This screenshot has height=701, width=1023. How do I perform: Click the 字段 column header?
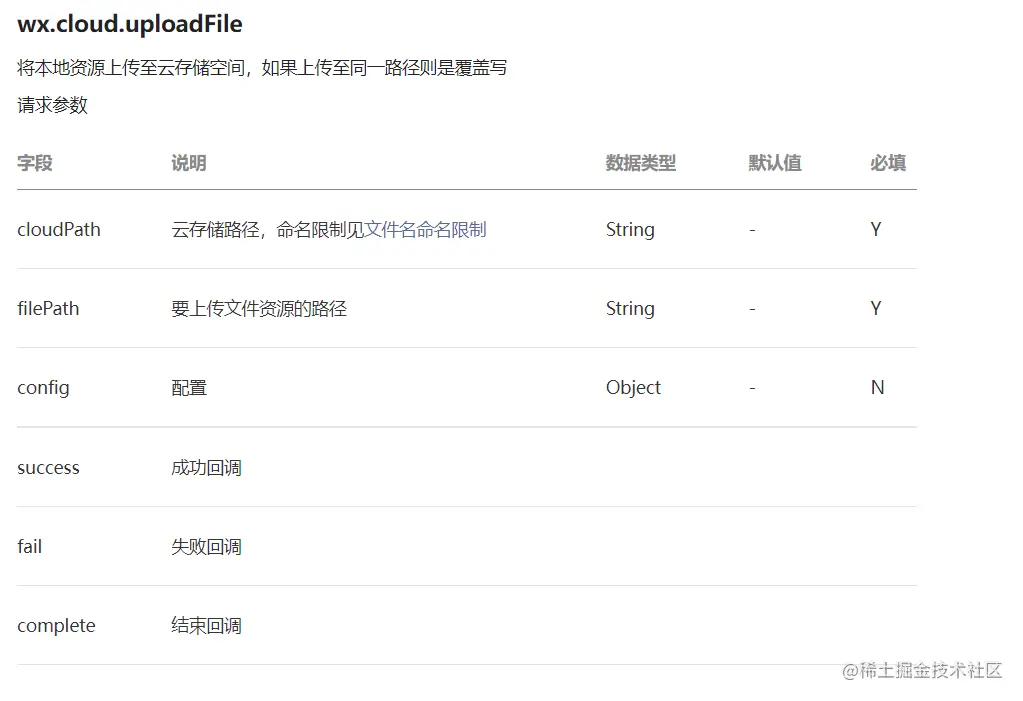click(x=35, y=163)
